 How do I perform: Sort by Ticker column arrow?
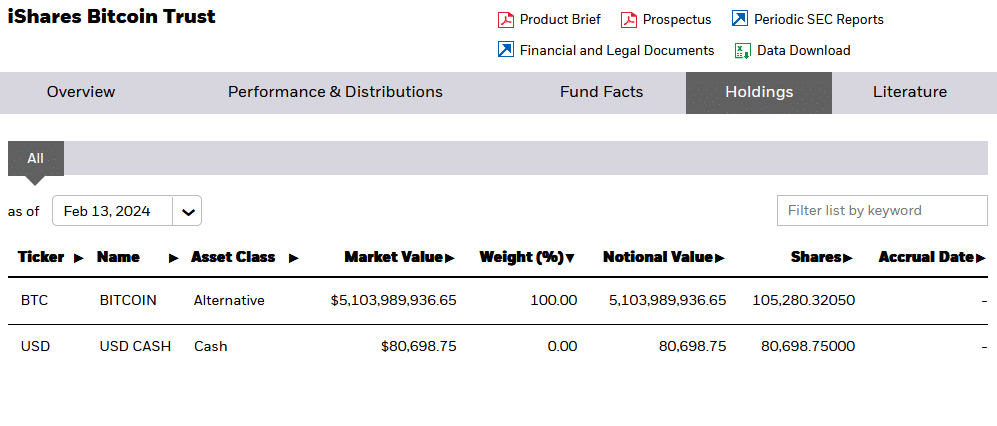click(79, 258)
